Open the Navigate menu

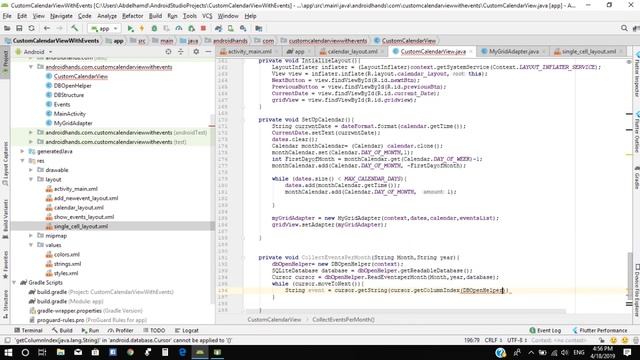coord(61,16)
